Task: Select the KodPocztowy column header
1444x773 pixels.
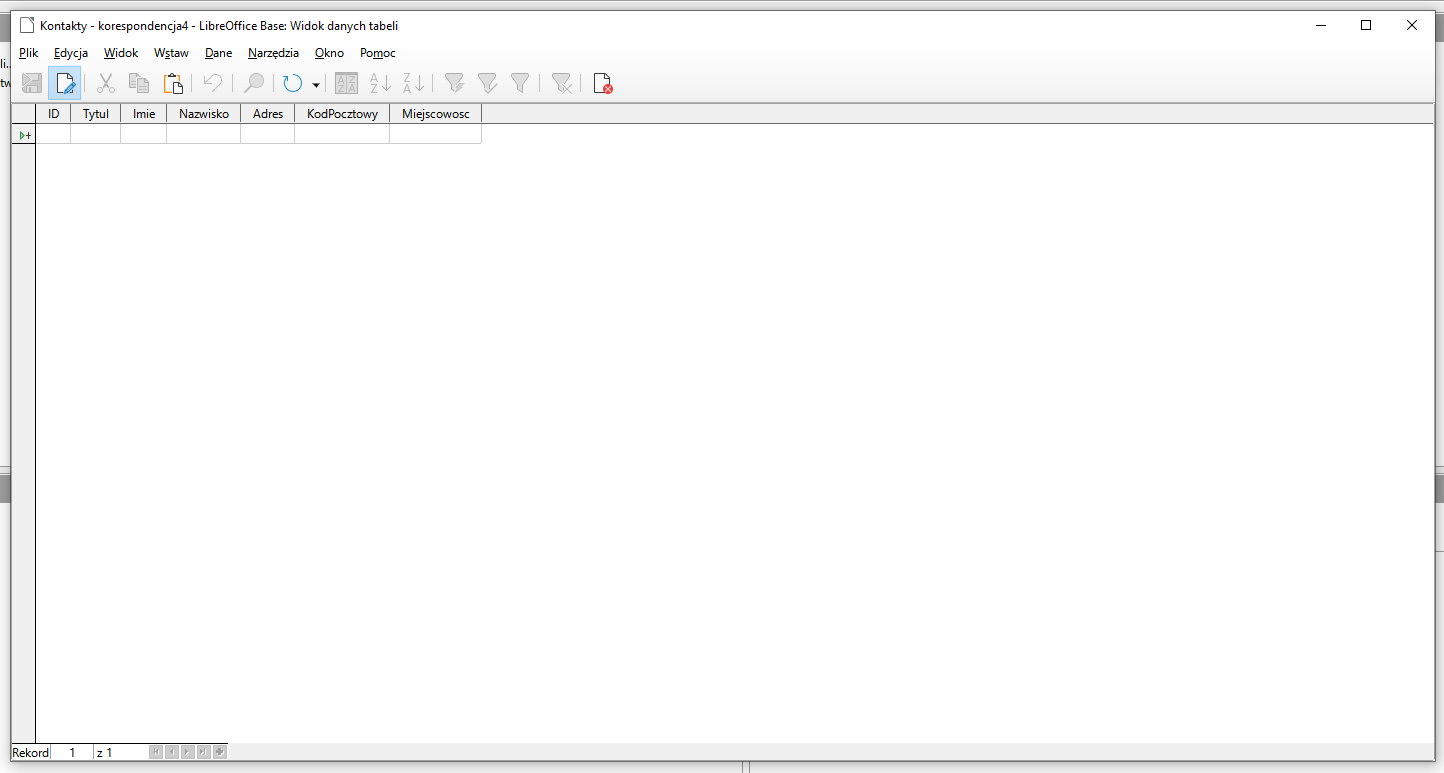Action: coord(342,114)
